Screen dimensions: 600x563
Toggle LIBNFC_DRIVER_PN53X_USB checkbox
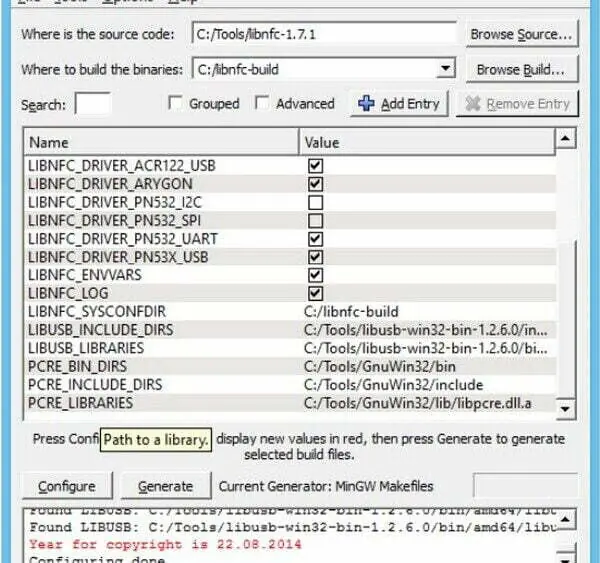coord(315,257)
